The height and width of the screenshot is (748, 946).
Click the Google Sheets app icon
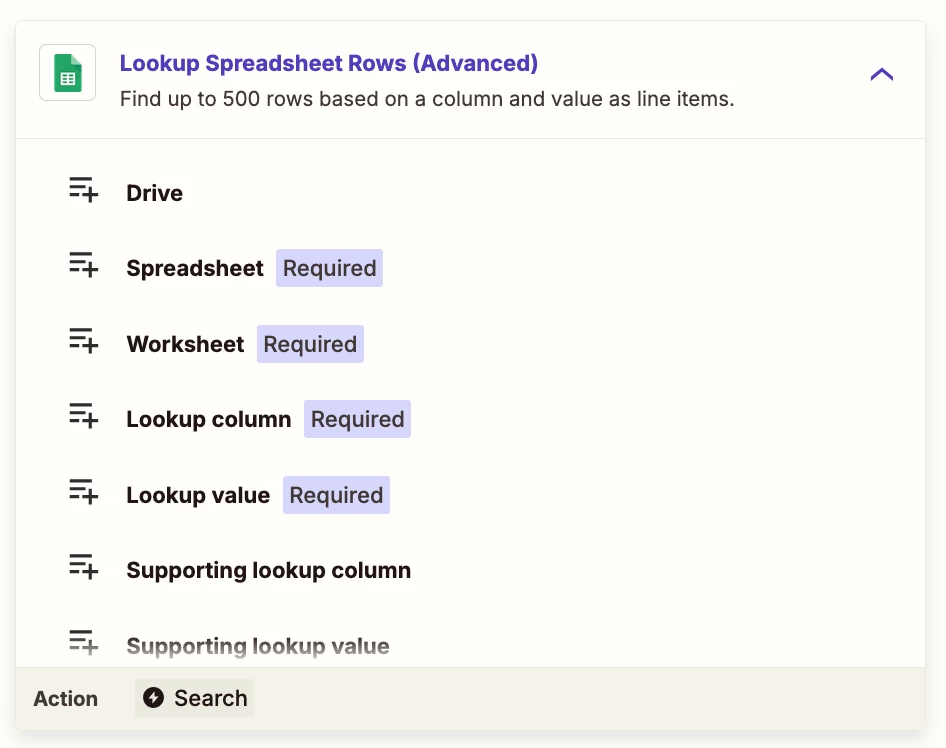coord(68,72)
